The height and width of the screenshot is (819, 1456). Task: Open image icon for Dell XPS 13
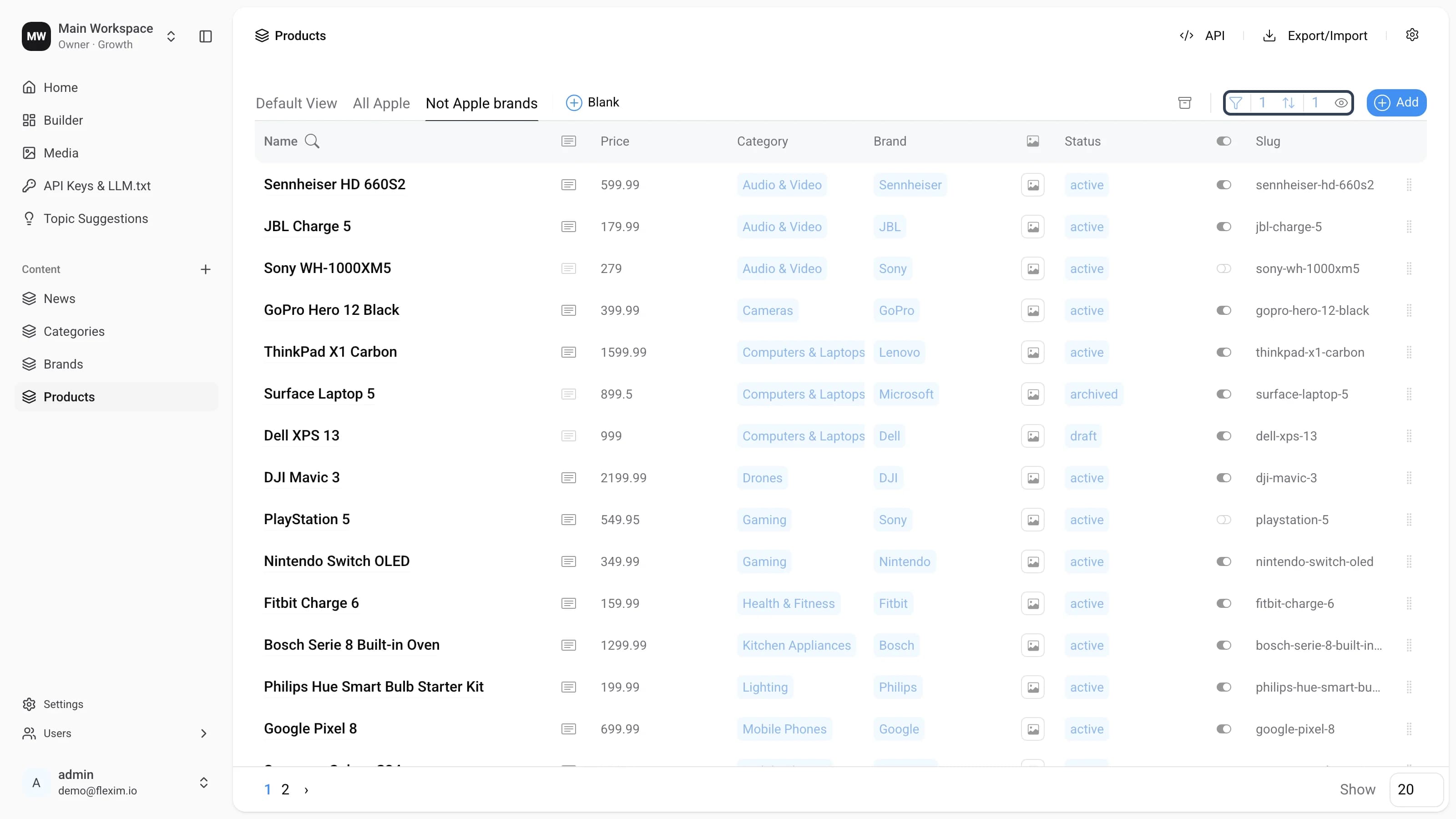tap(1033, 436)
